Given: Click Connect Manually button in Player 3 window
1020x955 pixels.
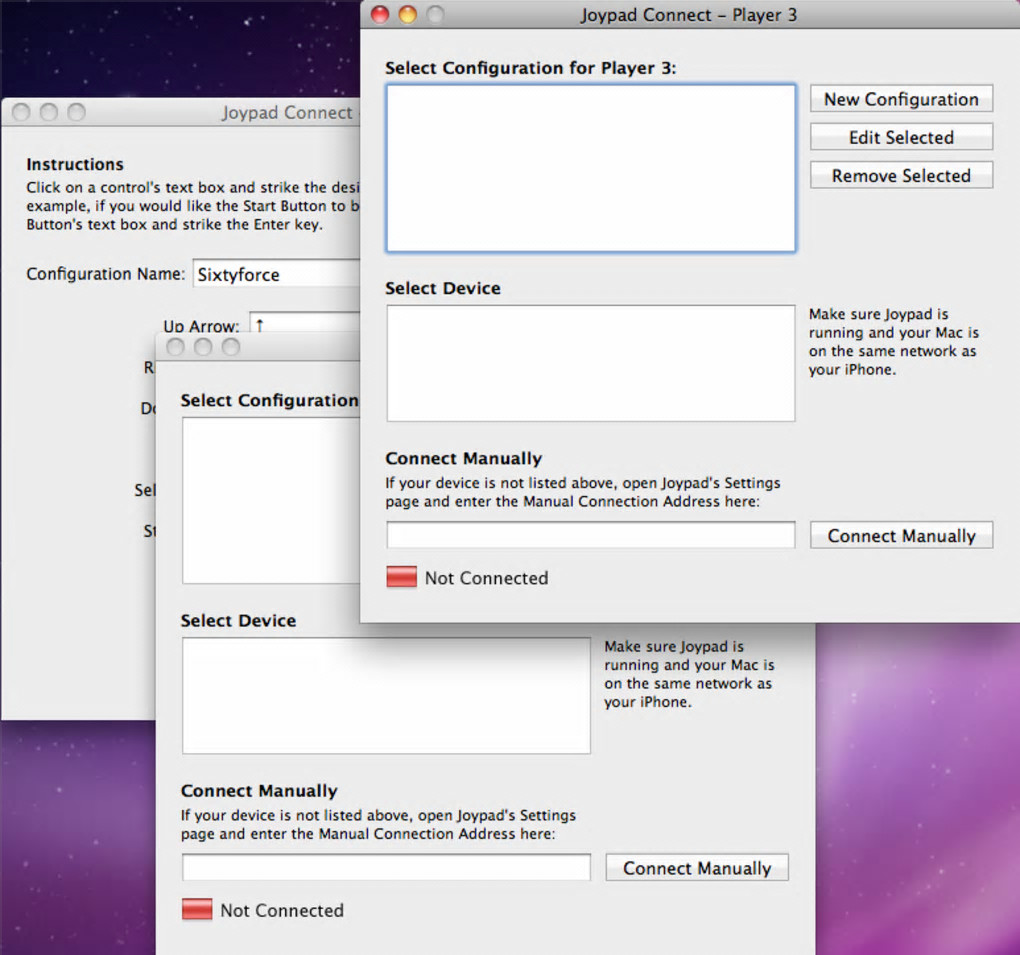Looking at the screenshot, I should tap(901, 535).
